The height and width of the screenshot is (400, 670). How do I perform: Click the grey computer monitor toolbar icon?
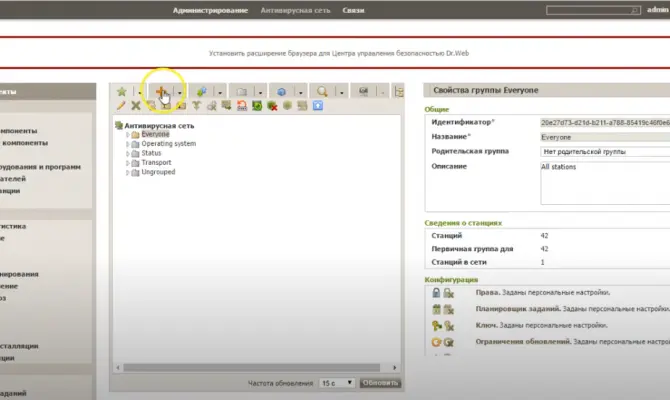(x=363, y=91)
